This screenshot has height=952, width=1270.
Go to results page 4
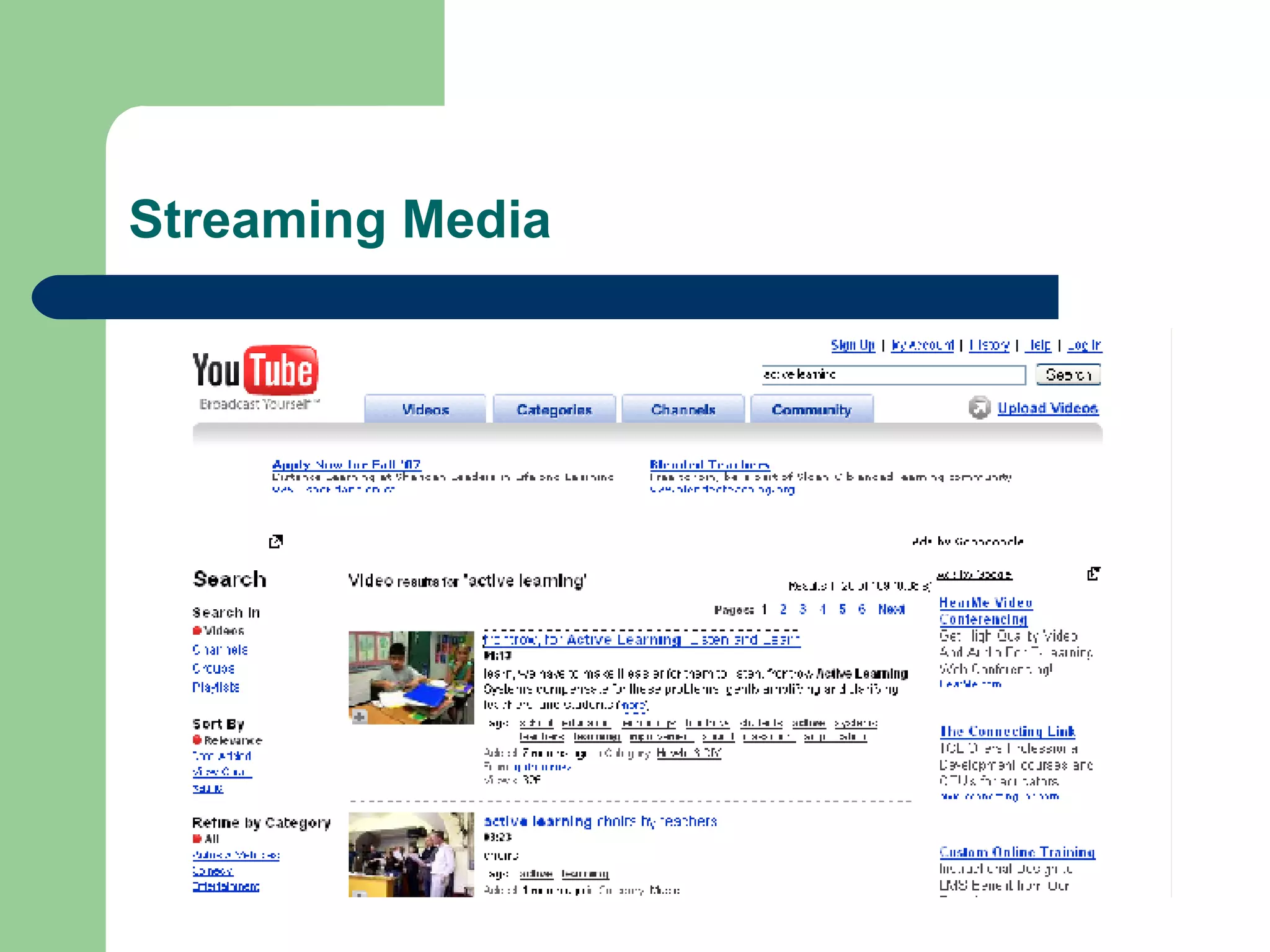[822, 609]
